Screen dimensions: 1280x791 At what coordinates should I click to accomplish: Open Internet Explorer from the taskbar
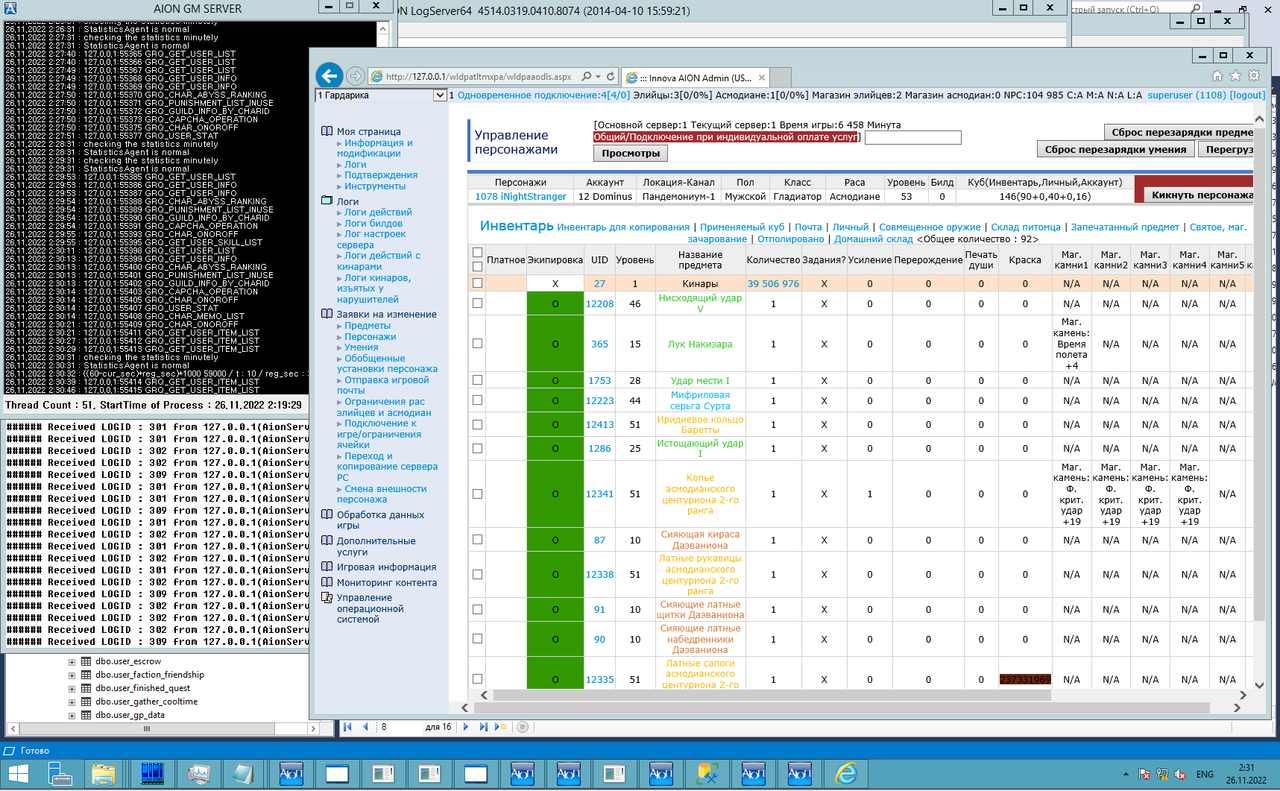point(847,773)
